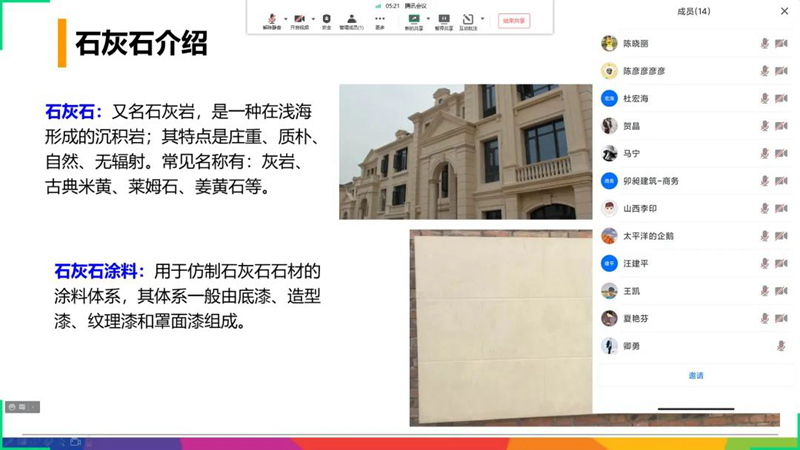The image size is (800, 450).
Task: Pause sharing with 暂停共享 icon
Action: (444, 19)
